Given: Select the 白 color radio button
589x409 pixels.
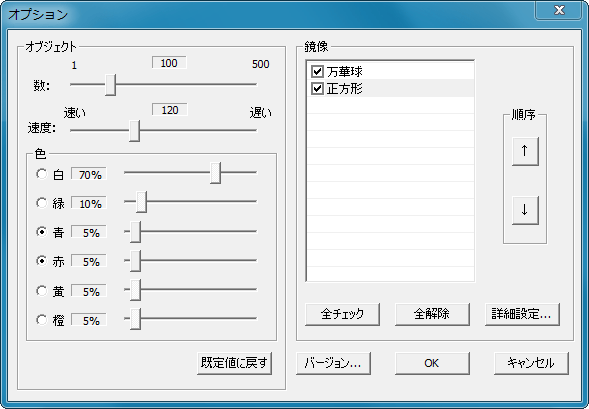Looking at the screenshot, I should [x=41, y=174].
